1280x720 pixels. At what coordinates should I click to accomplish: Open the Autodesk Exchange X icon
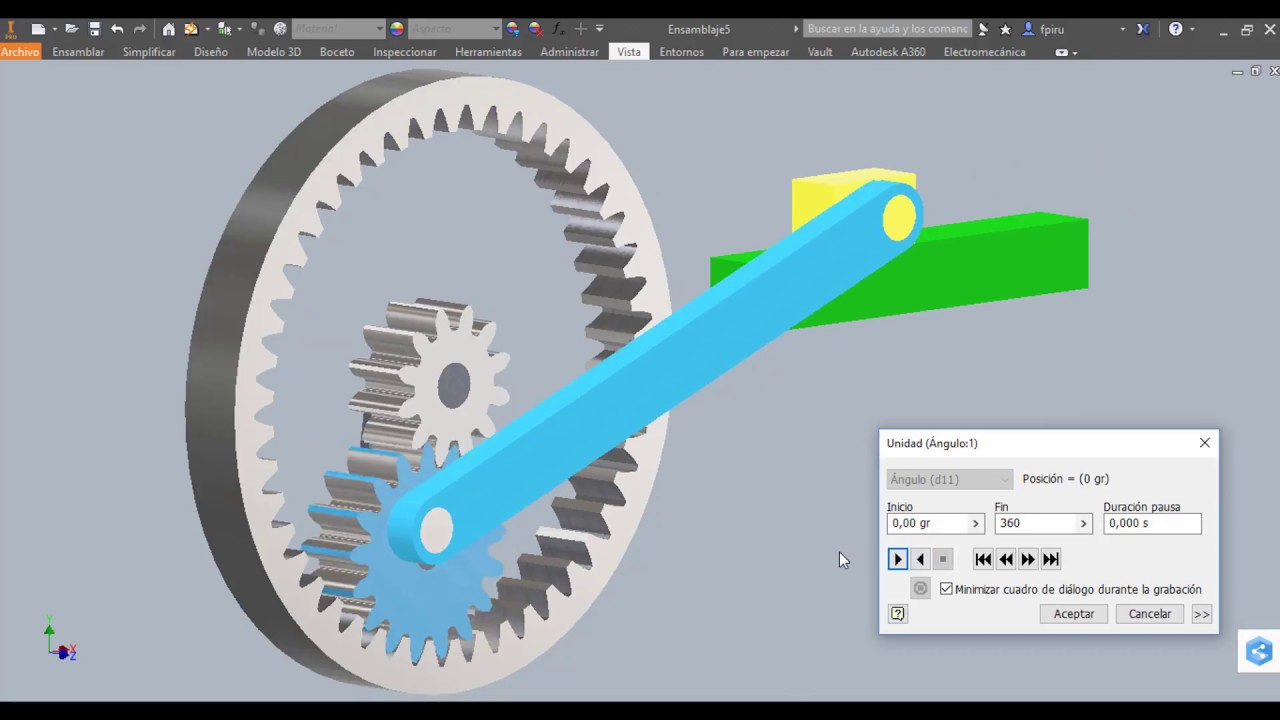[x=1143, y=29]
